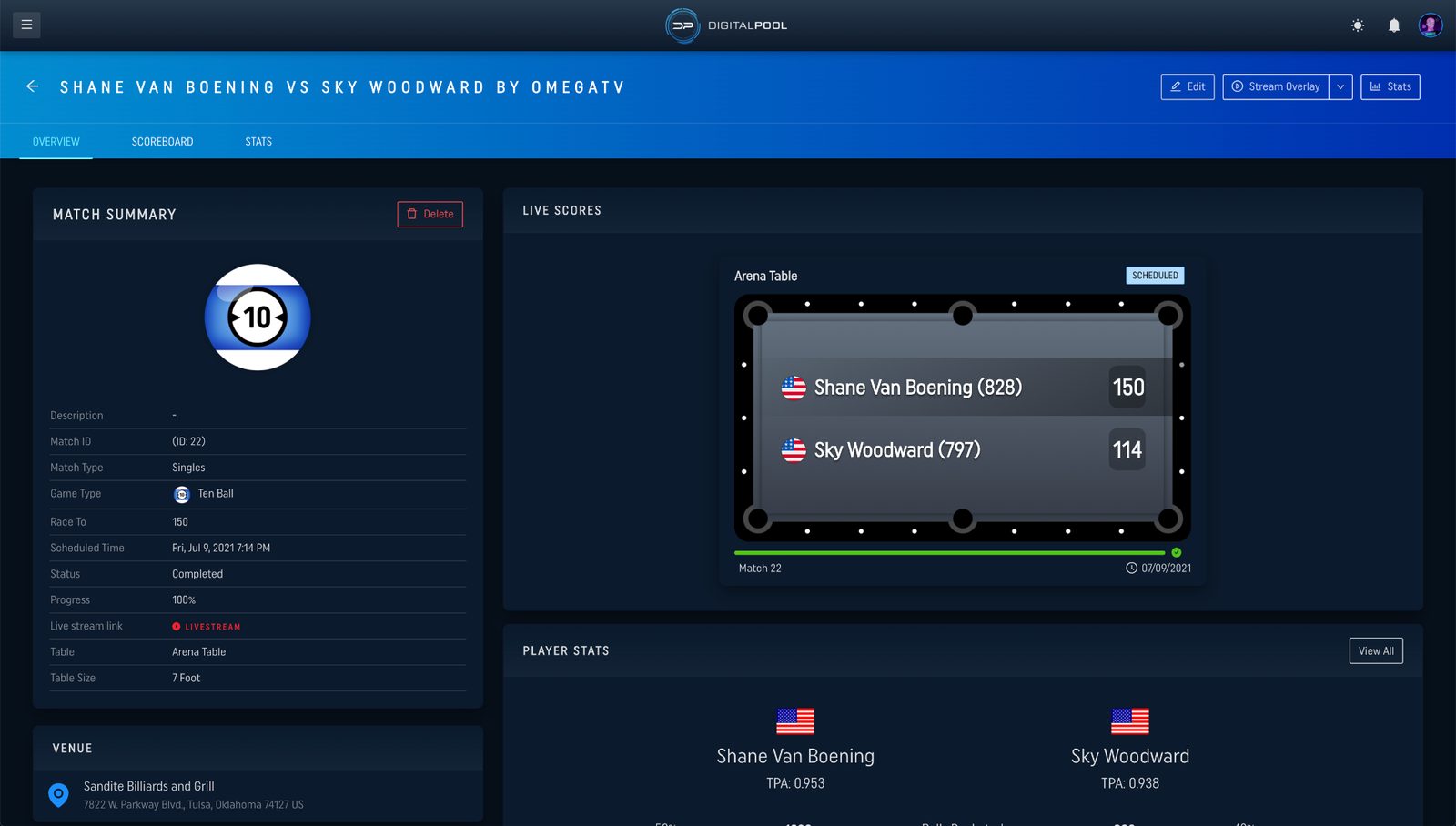Click the Progress value 100%
This screenshot has width=1456, height=826.
(x=184, y=600)
